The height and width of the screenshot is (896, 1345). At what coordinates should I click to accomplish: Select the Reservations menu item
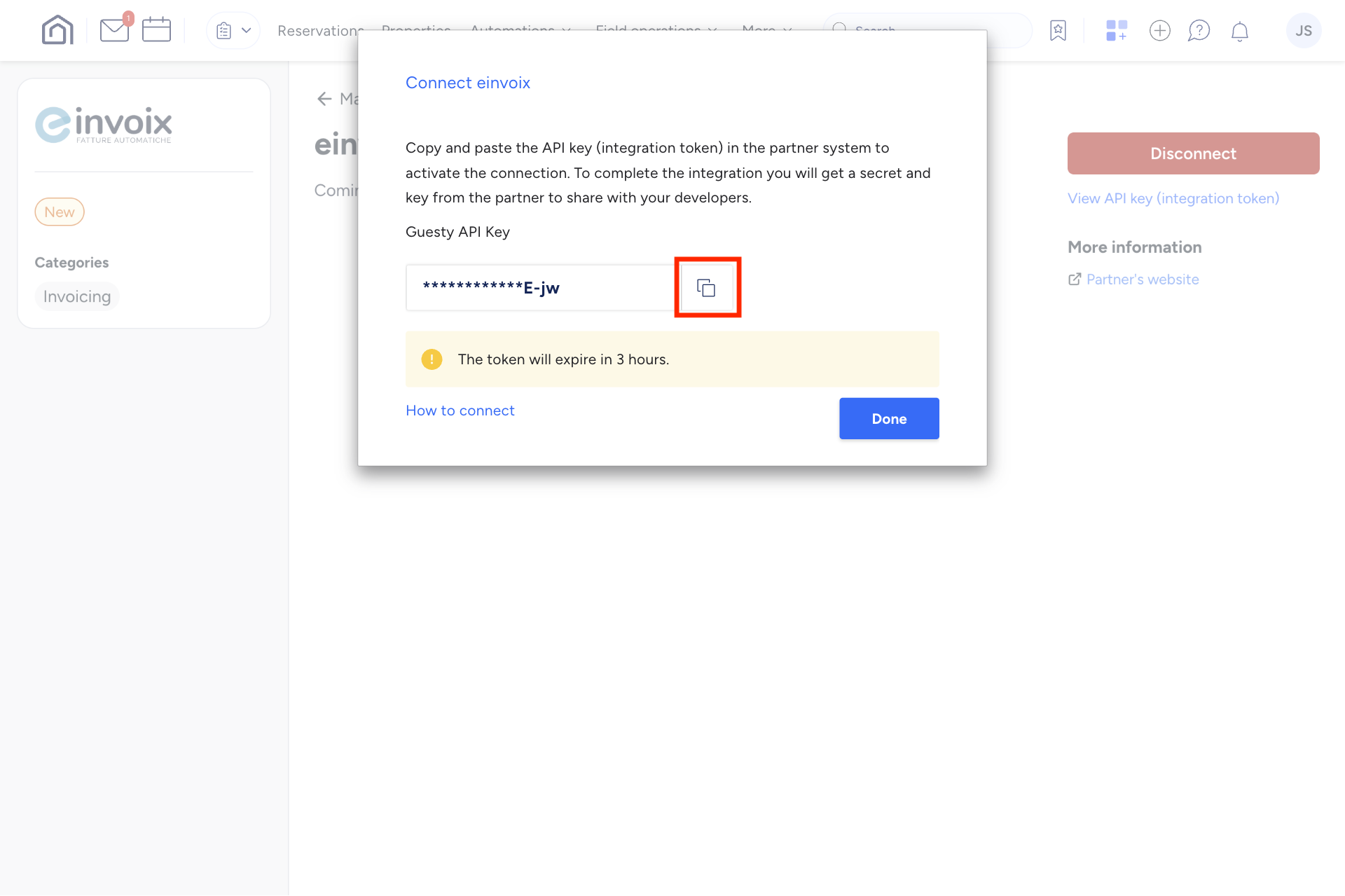[321, 30]
